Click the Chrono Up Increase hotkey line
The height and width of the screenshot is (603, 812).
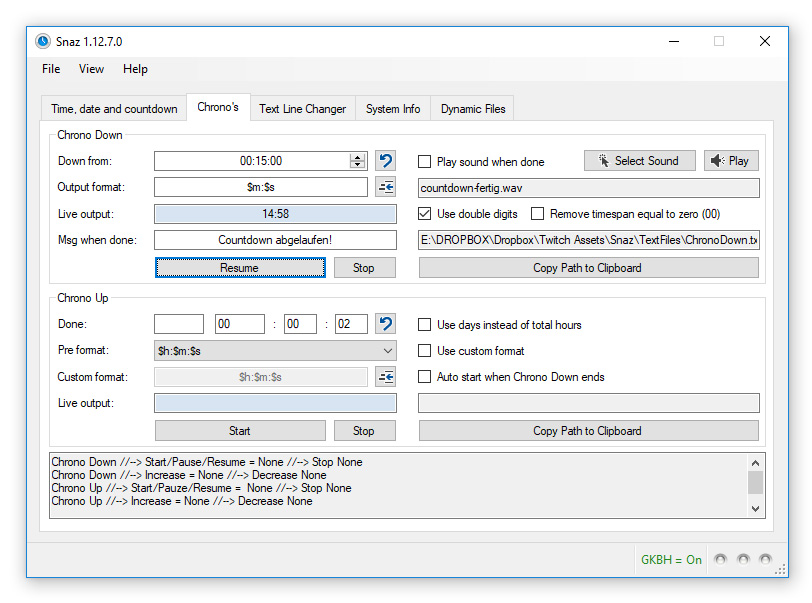[182, 501]
